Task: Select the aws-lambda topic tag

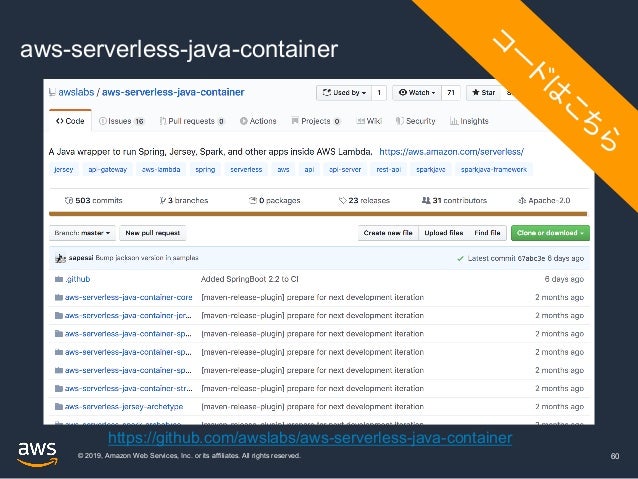Action: tap(161, 169)
